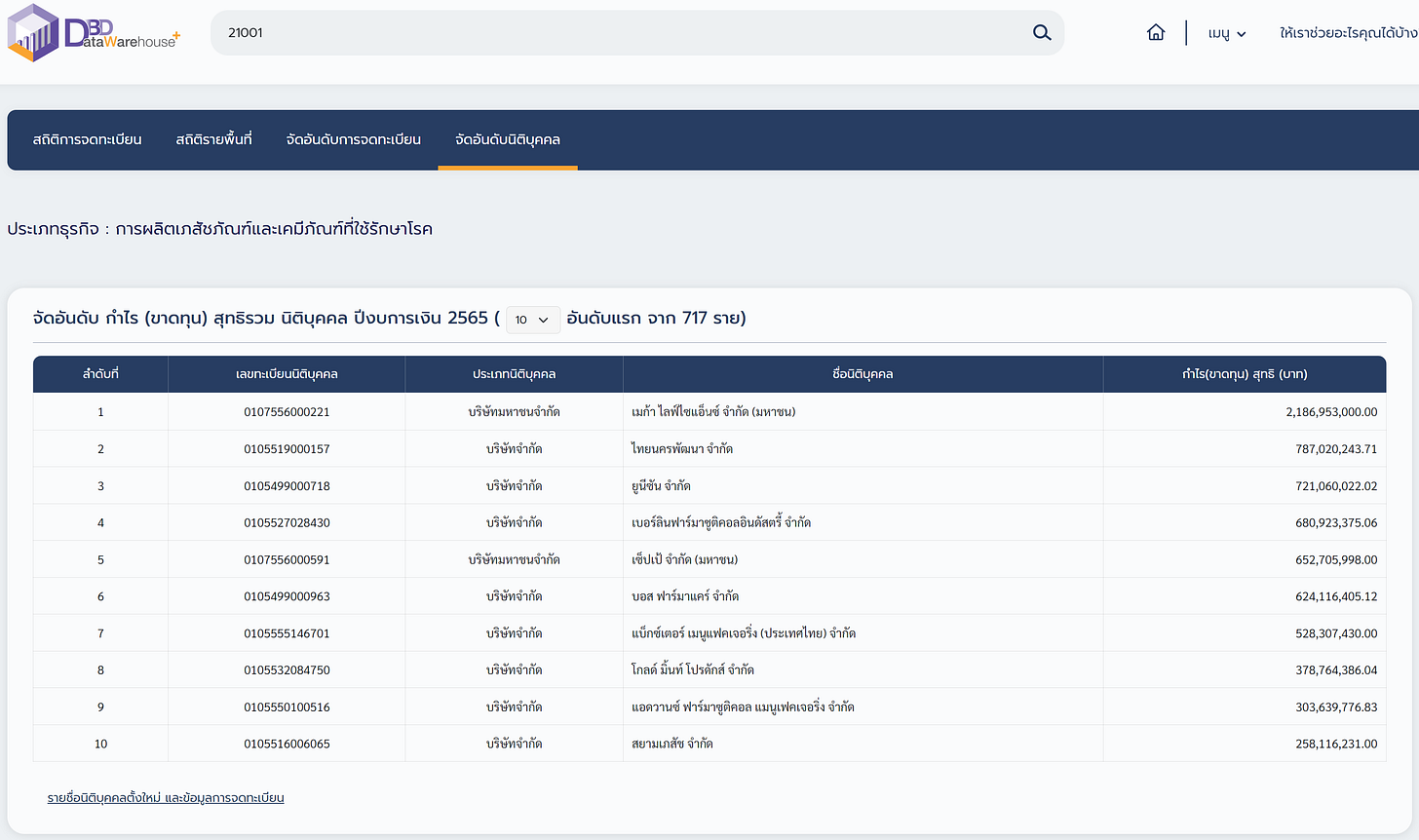The height and width of the screenshot is (840, 1419).
Task: Click profit value 378,764,386.04
Action: click(1336, 670)
